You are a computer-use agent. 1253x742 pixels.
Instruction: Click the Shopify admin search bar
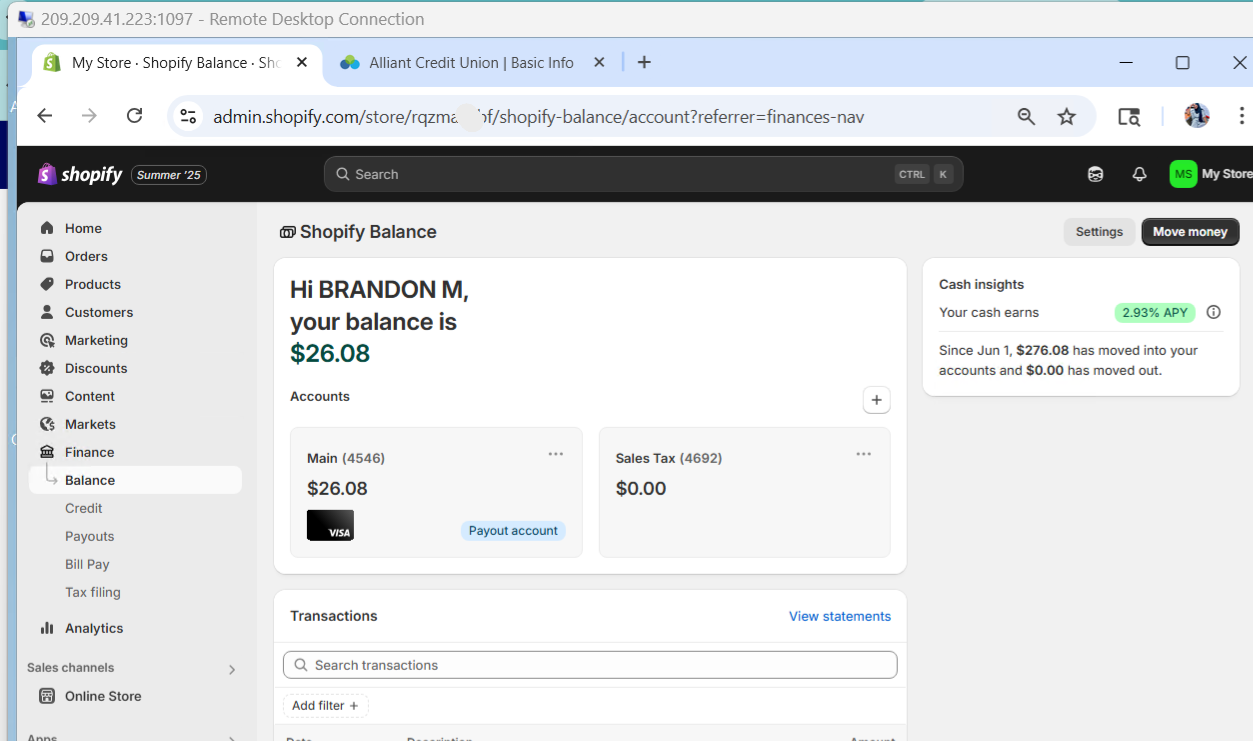(x=643, y=174)
